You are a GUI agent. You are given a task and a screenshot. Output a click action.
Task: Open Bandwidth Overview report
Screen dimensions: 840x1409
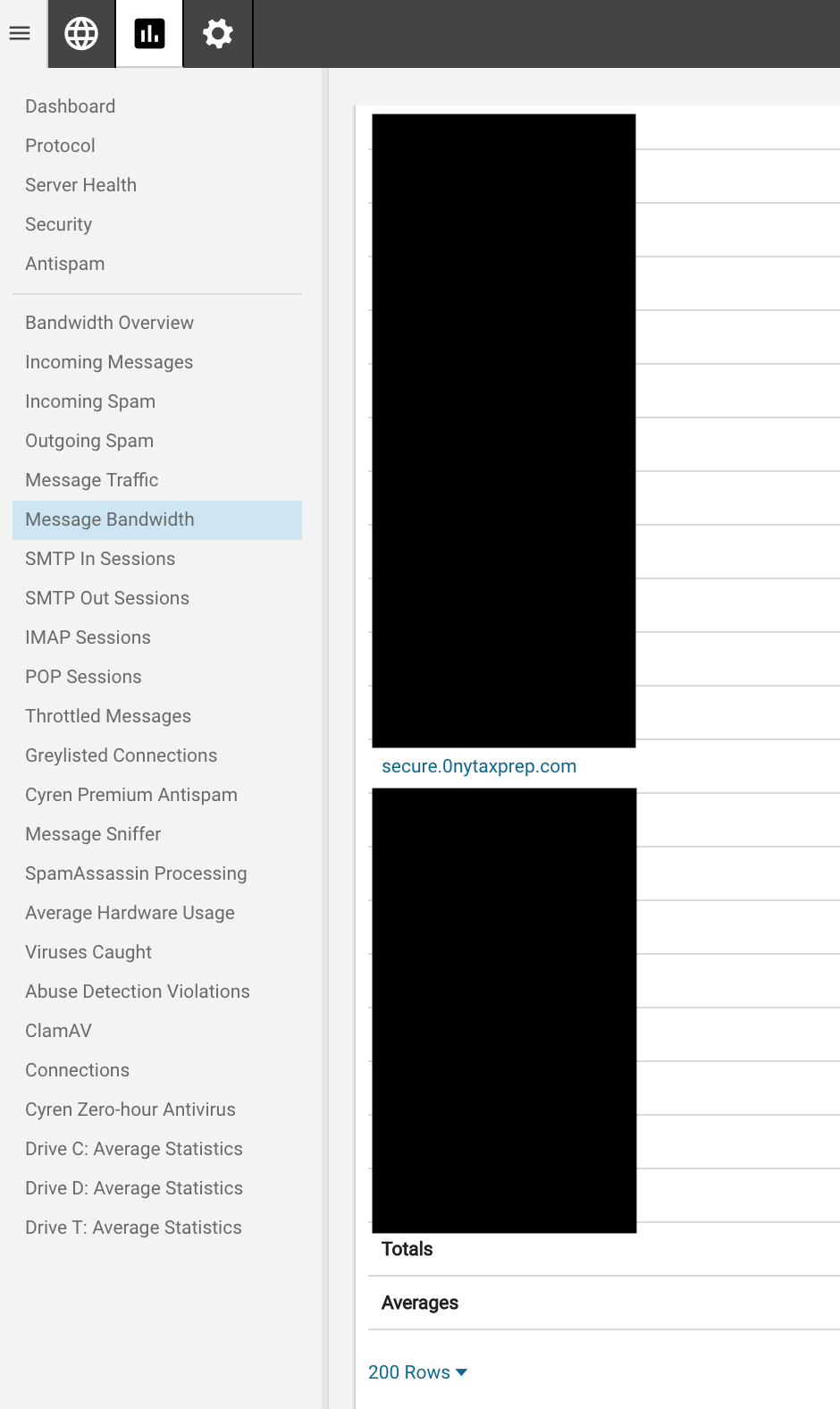coord(110,323)
